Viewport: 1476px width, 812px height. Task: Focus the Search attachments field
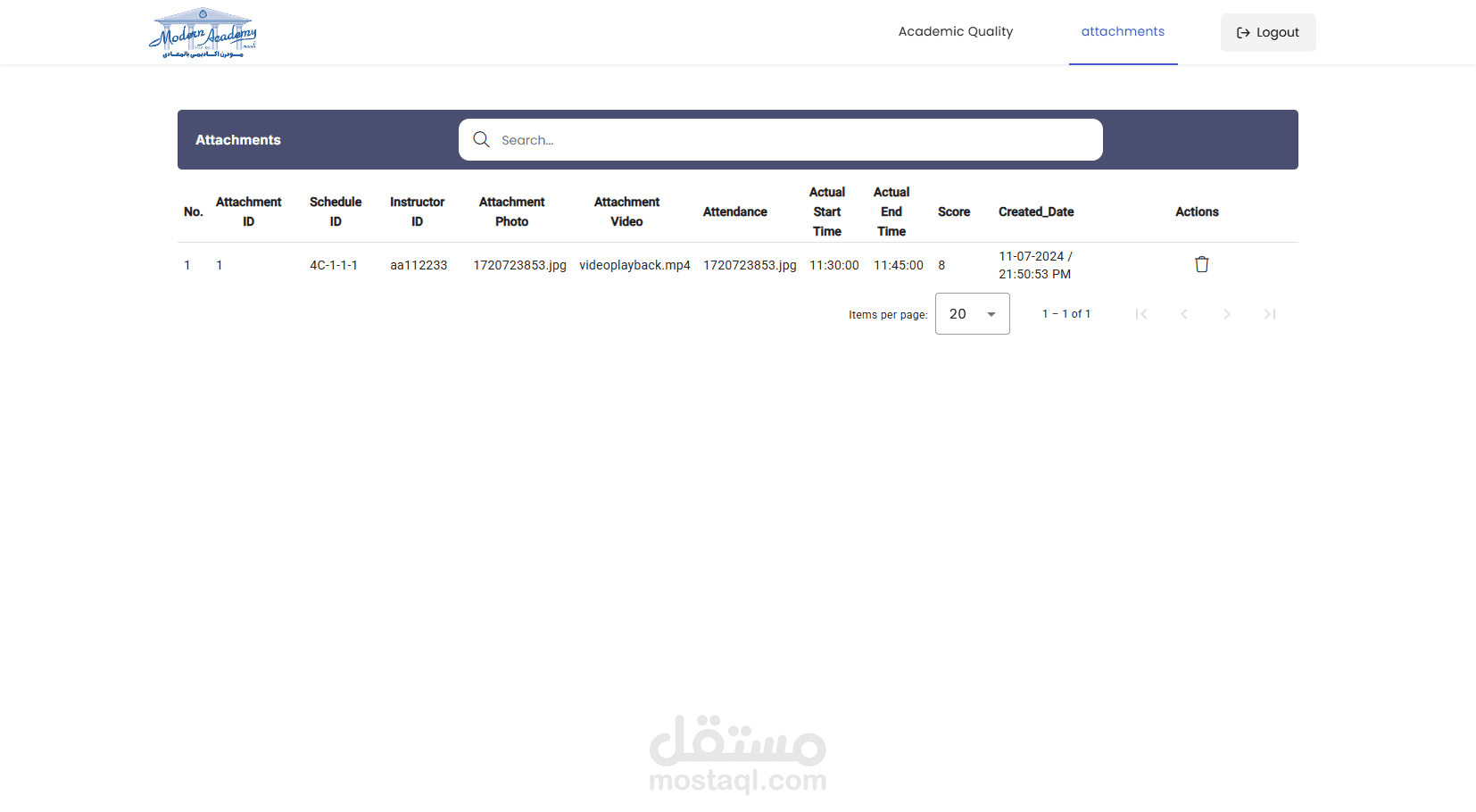click(781, 140)
